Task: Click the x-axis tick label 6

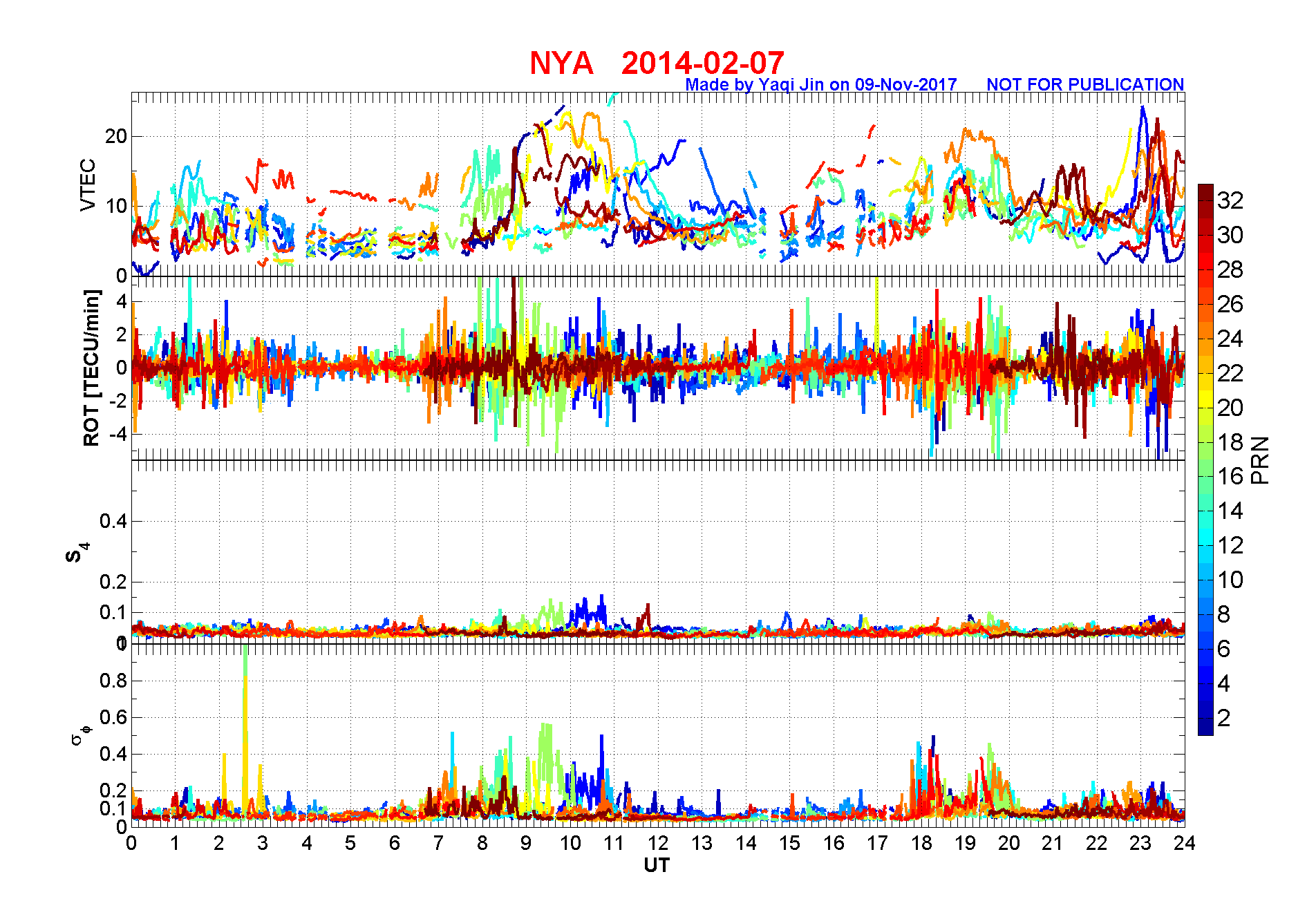Action: pyautogui.click(x=394, y=843)
